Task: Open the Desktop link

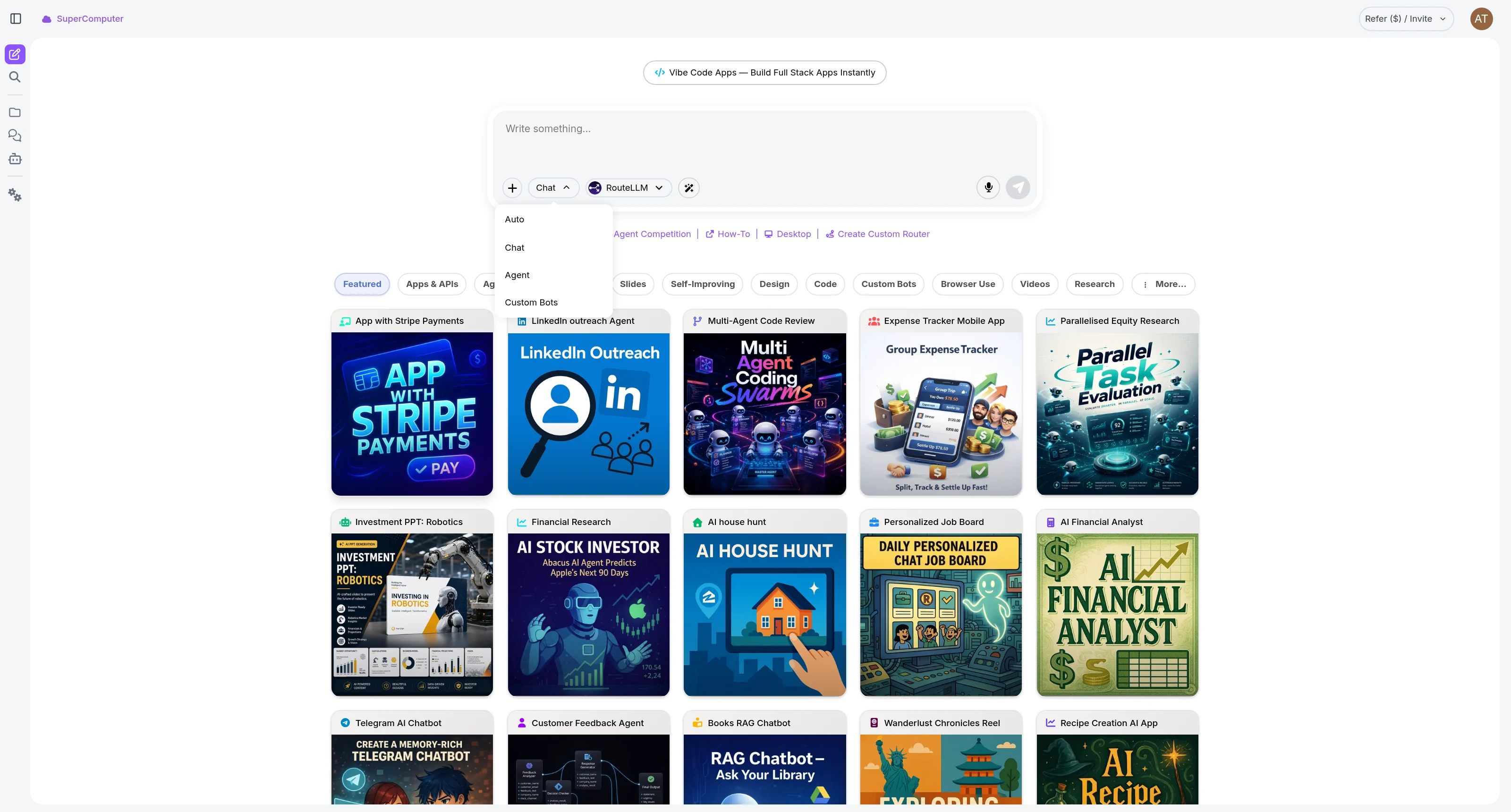Action: (x=788, y=234)
